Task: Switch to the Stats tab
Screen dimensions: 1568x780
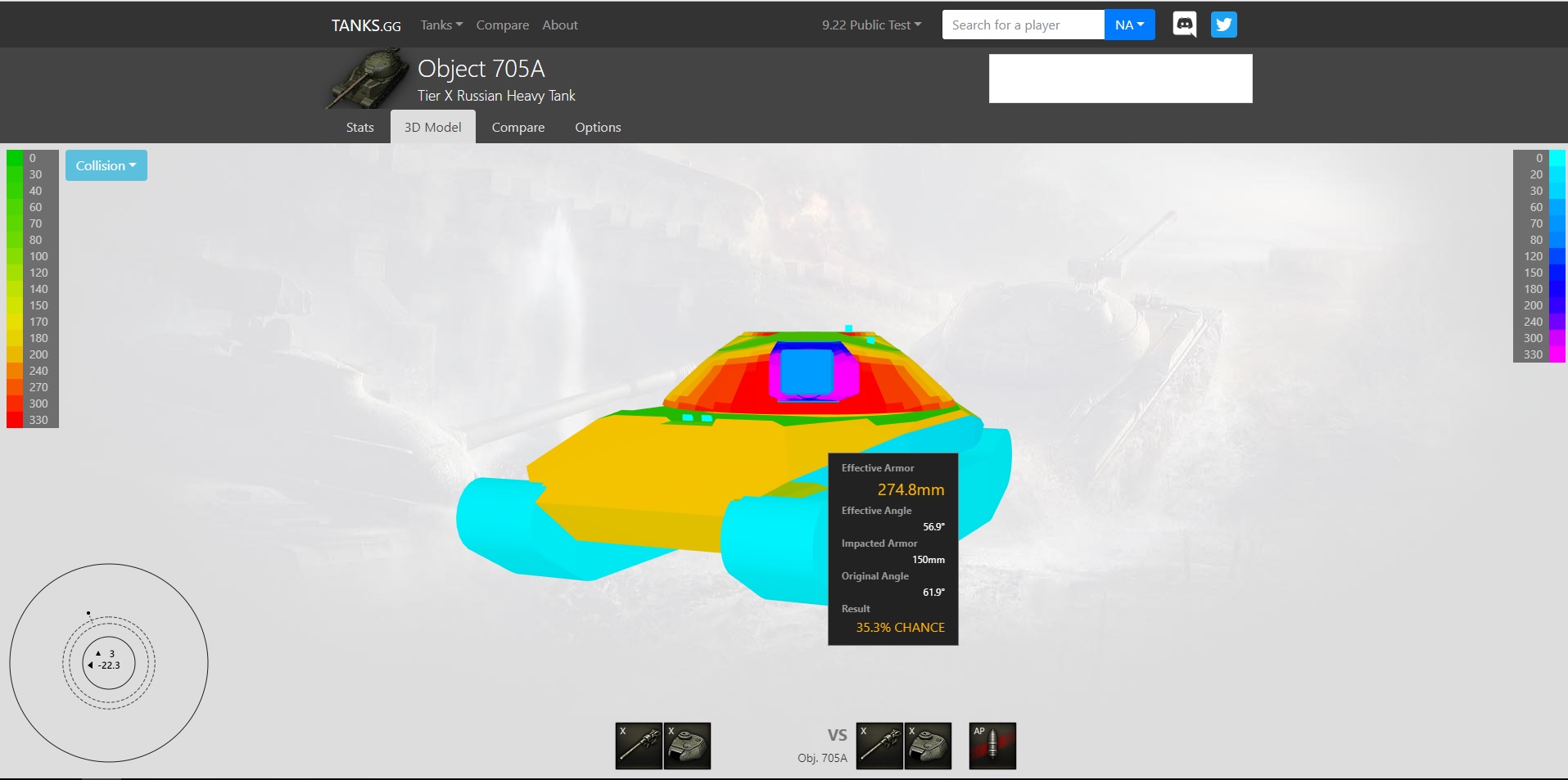Action: tap(359, 128)
